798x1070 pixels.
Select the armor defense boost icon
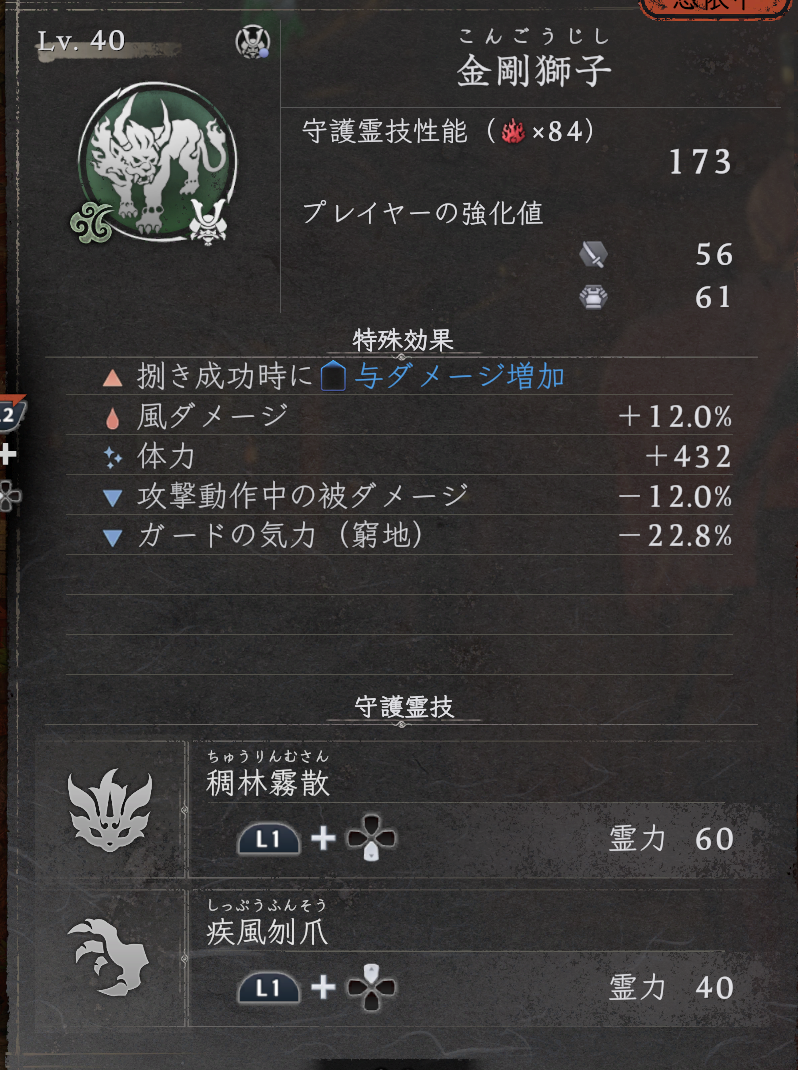(x=593, y=298)
